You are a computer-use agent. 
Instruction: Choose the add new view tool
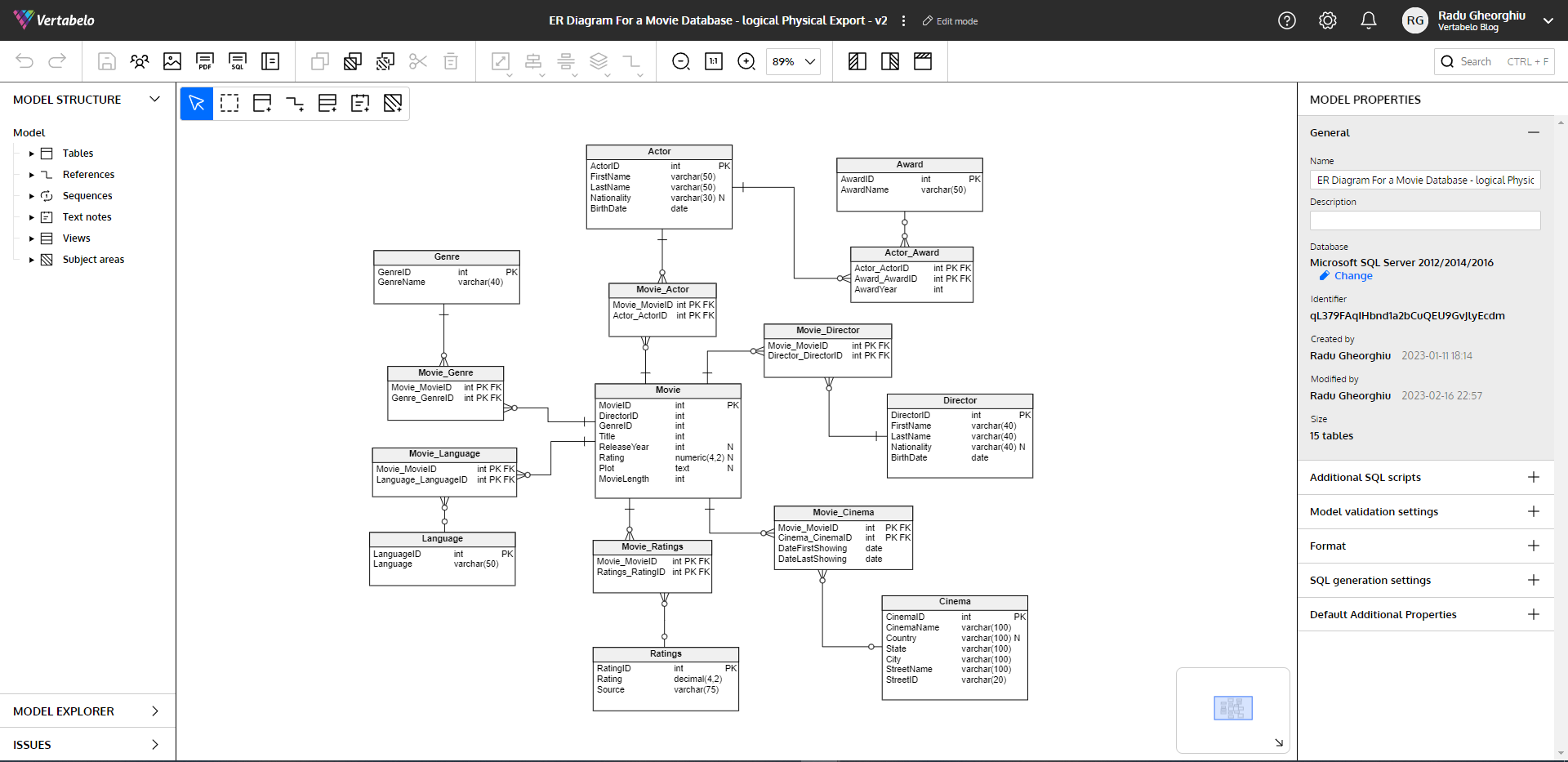[x=327, y=103]
